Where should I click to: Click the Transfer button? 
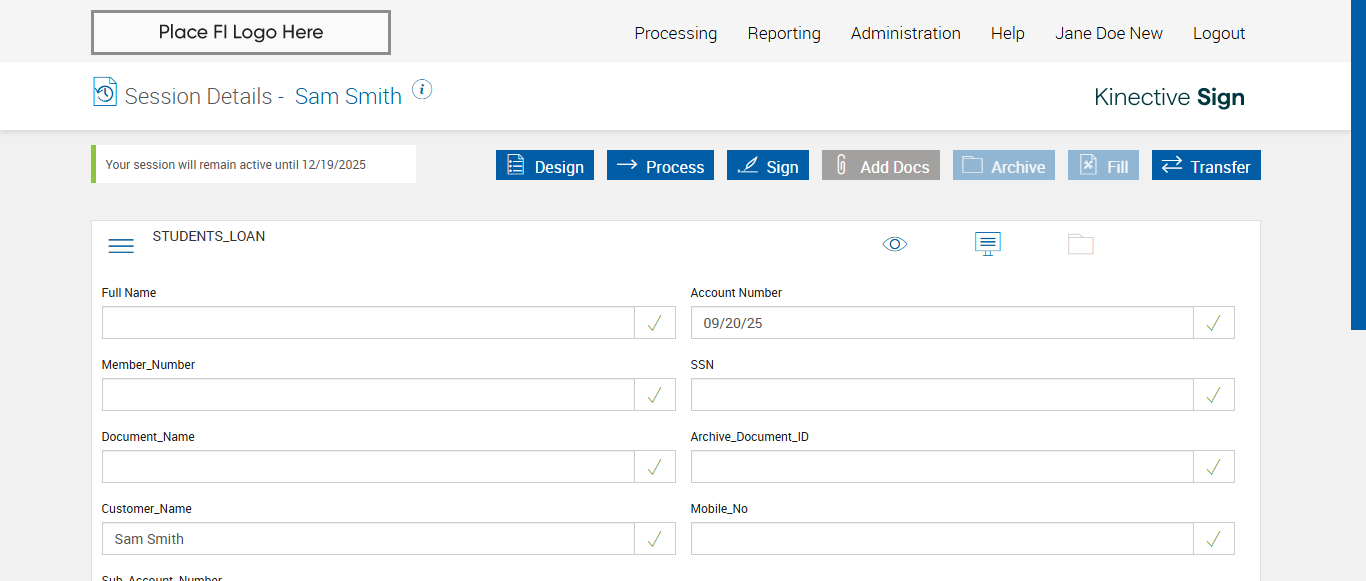(x=1206, y=166)
